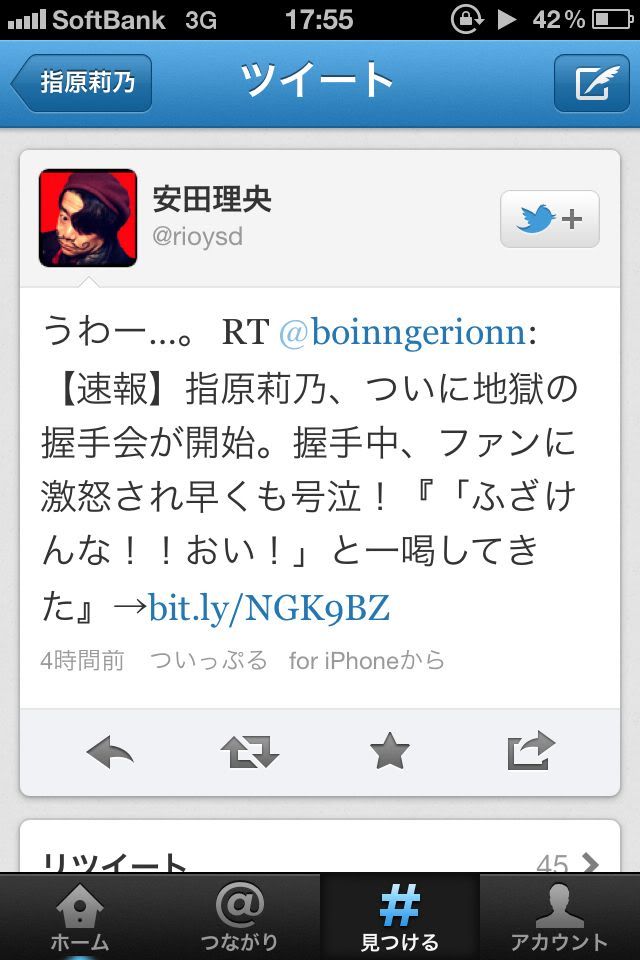The image size is (640, 960).
Task: Switch to ホーム tab
Action: [80, 917]
